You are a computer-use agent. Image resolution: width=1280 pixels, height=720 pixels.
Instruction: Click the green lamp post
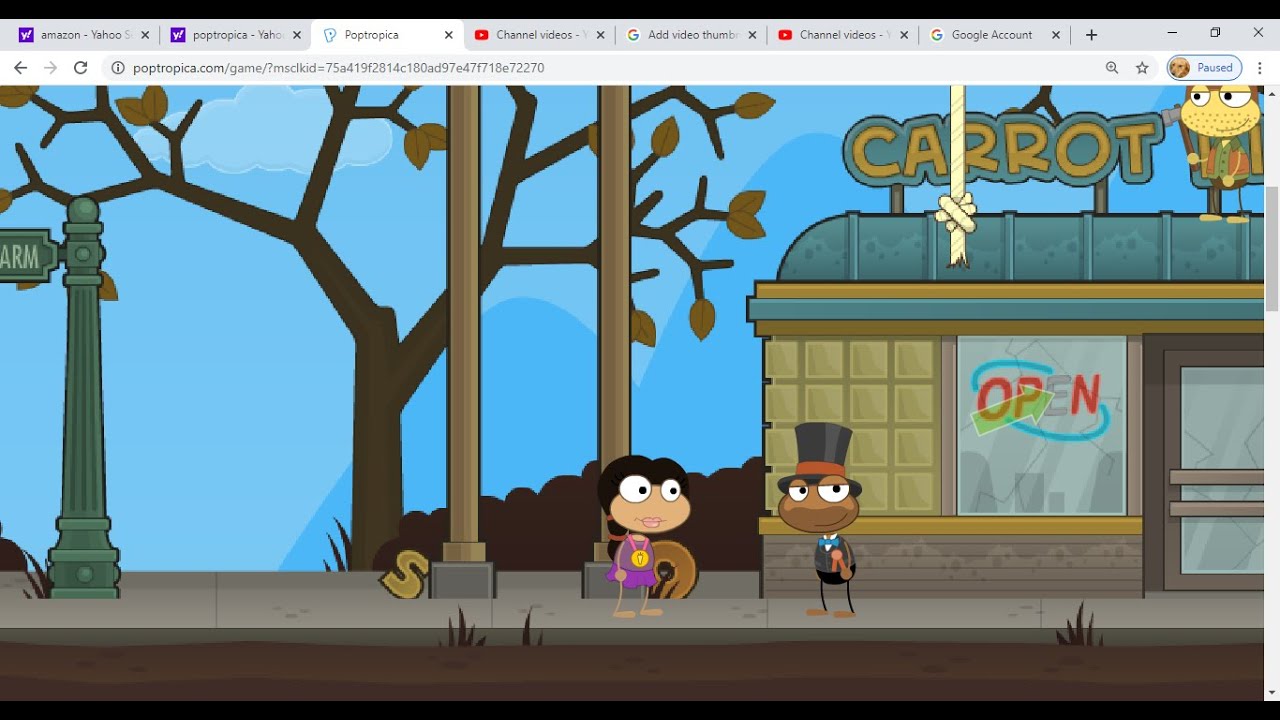tap(83, 398)
